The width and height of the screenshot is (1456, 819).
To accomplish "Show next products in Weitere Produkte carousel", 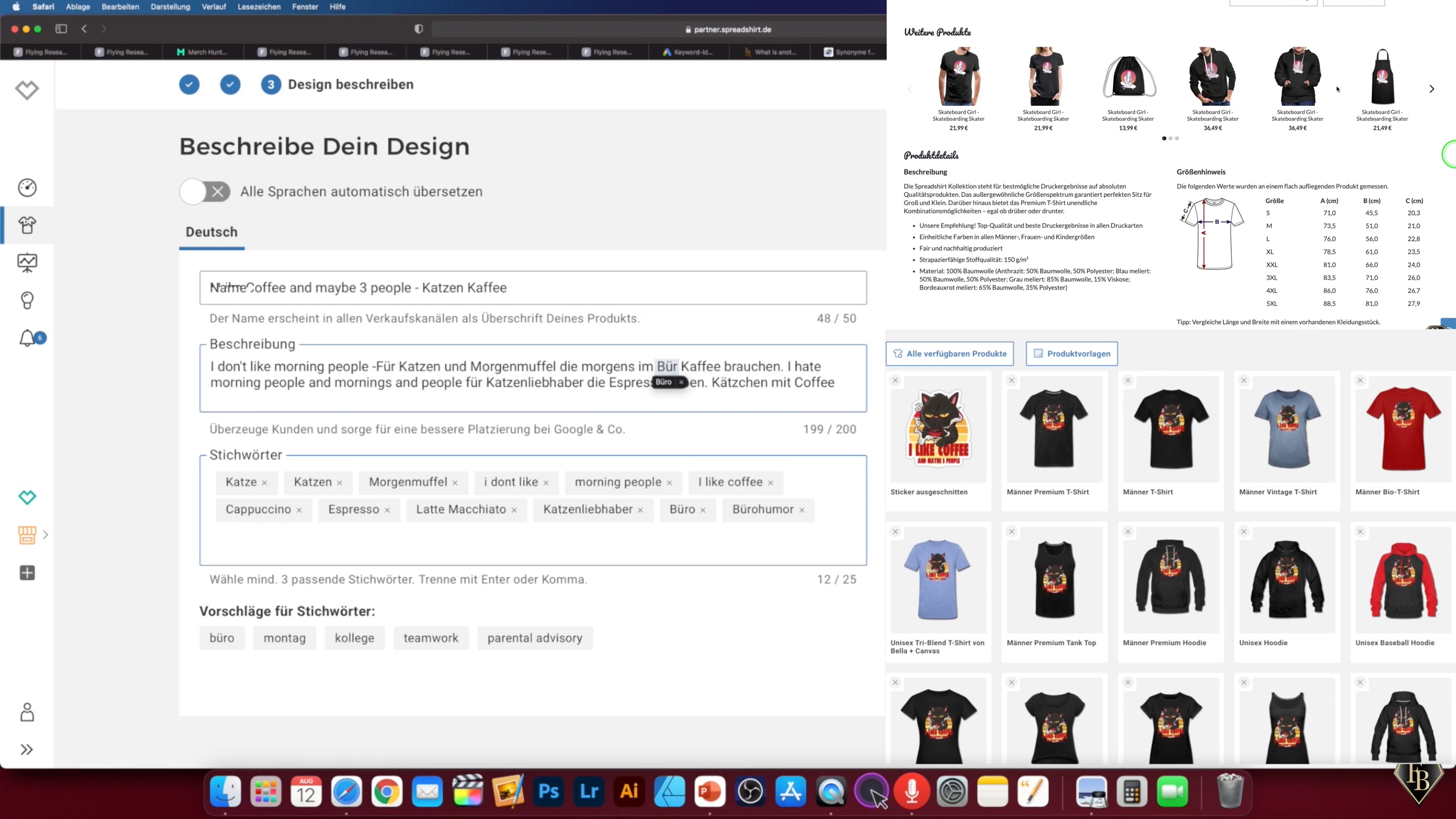I will click(x=1432, y=89).
